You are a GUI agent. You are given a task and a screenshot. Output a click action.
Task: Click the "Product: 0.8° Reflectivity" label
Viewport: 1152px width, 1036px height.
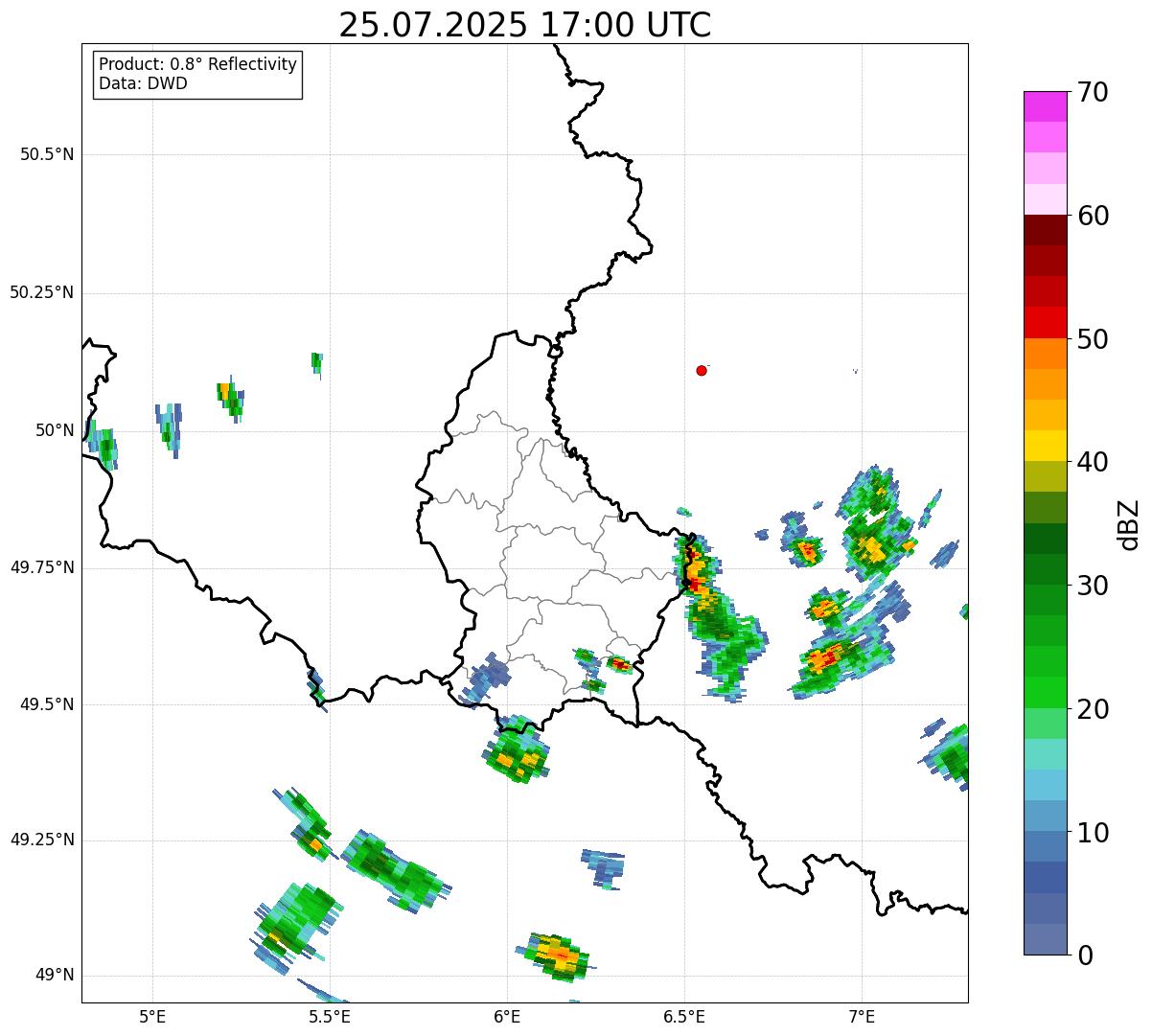point(198,64)
